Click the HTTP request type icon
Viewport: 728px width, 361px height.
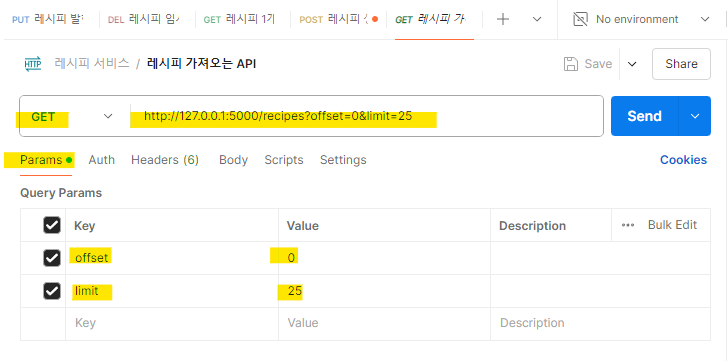(32, 64)
